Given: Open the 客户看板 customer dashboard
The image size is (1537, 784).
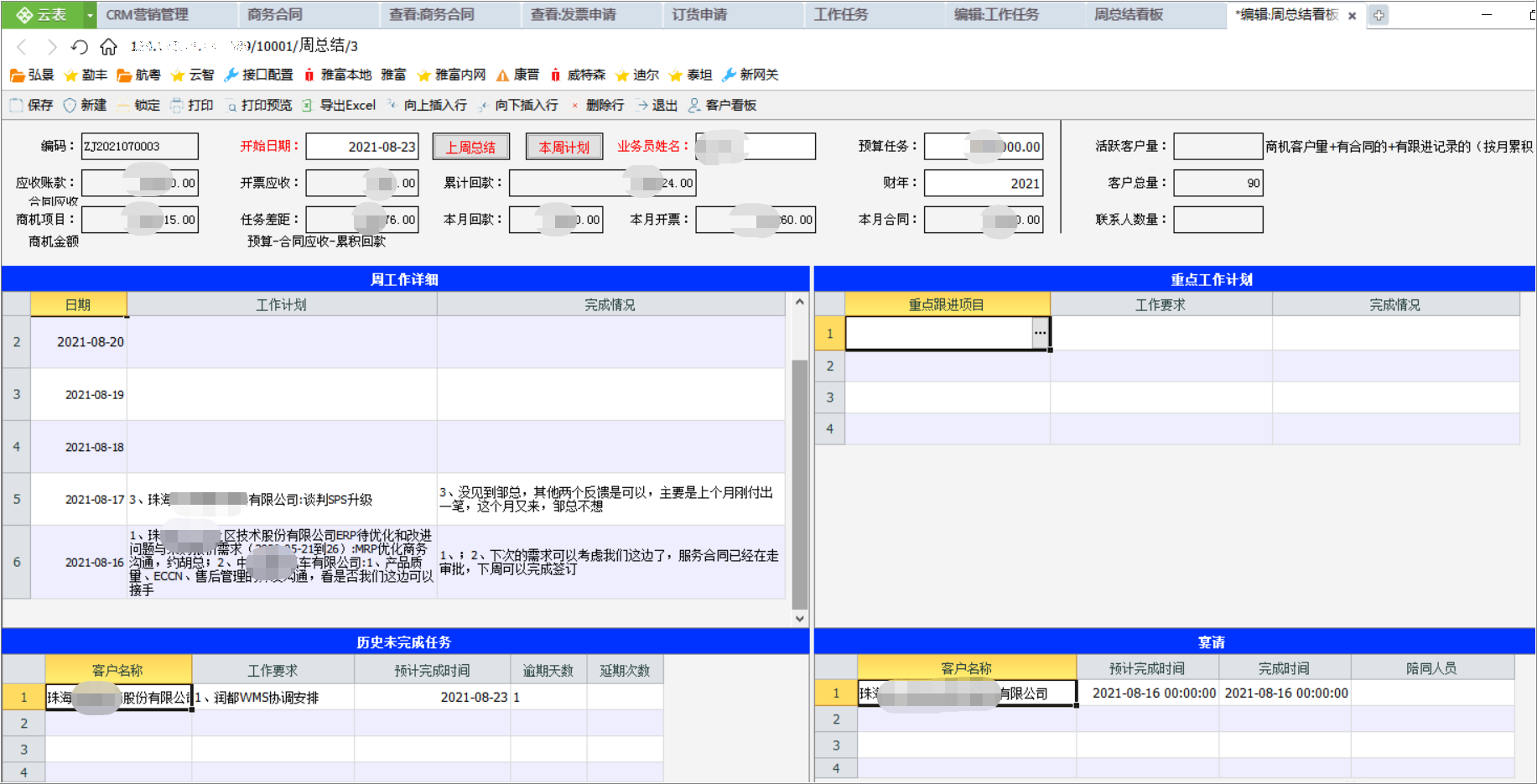Looking at the screenshot, I should pyautogui.click(x=722, y=105).
